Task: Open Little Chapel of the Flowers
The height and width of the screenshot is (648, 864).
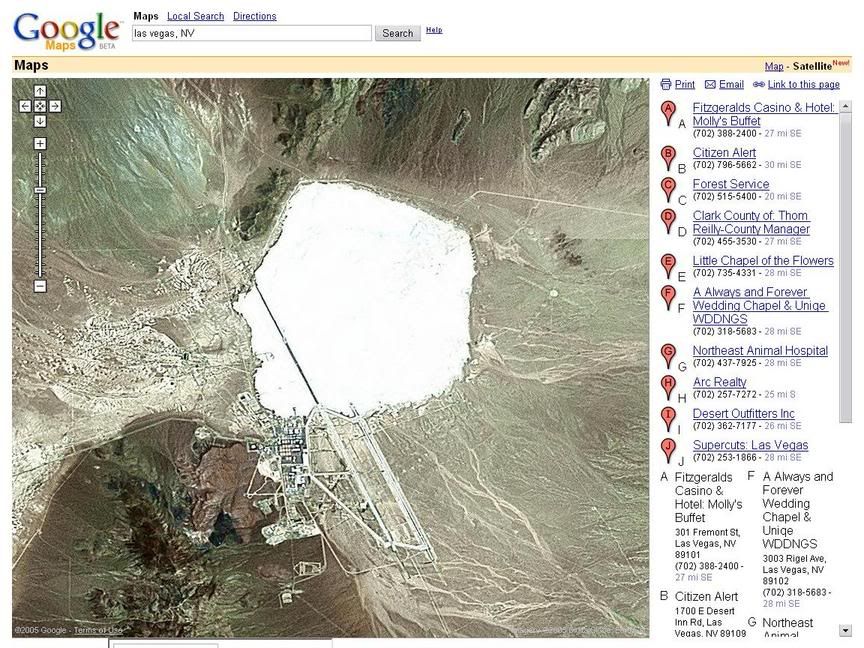Action: [763, 261]
